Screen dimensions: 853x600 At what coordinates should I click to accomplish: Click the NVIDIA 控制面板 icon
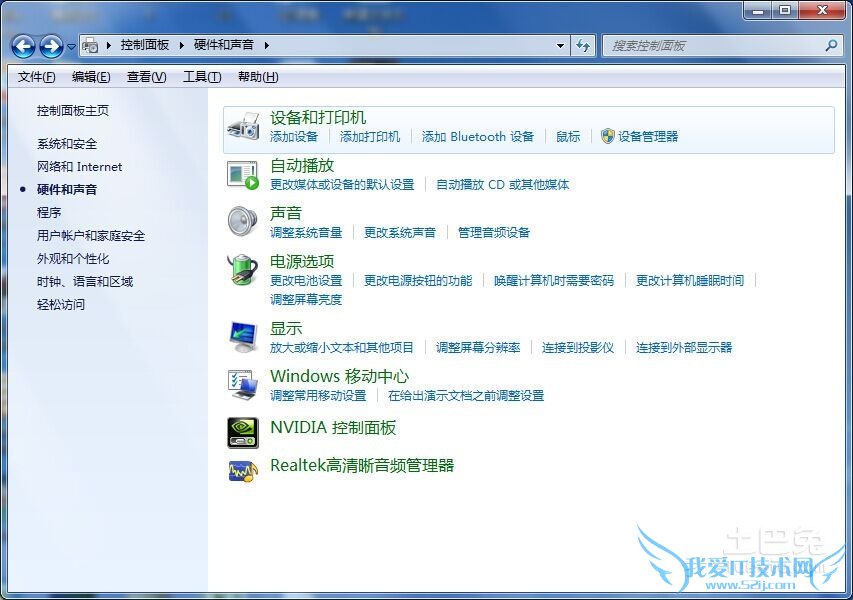pyautogui.click(x=243, y=432)
